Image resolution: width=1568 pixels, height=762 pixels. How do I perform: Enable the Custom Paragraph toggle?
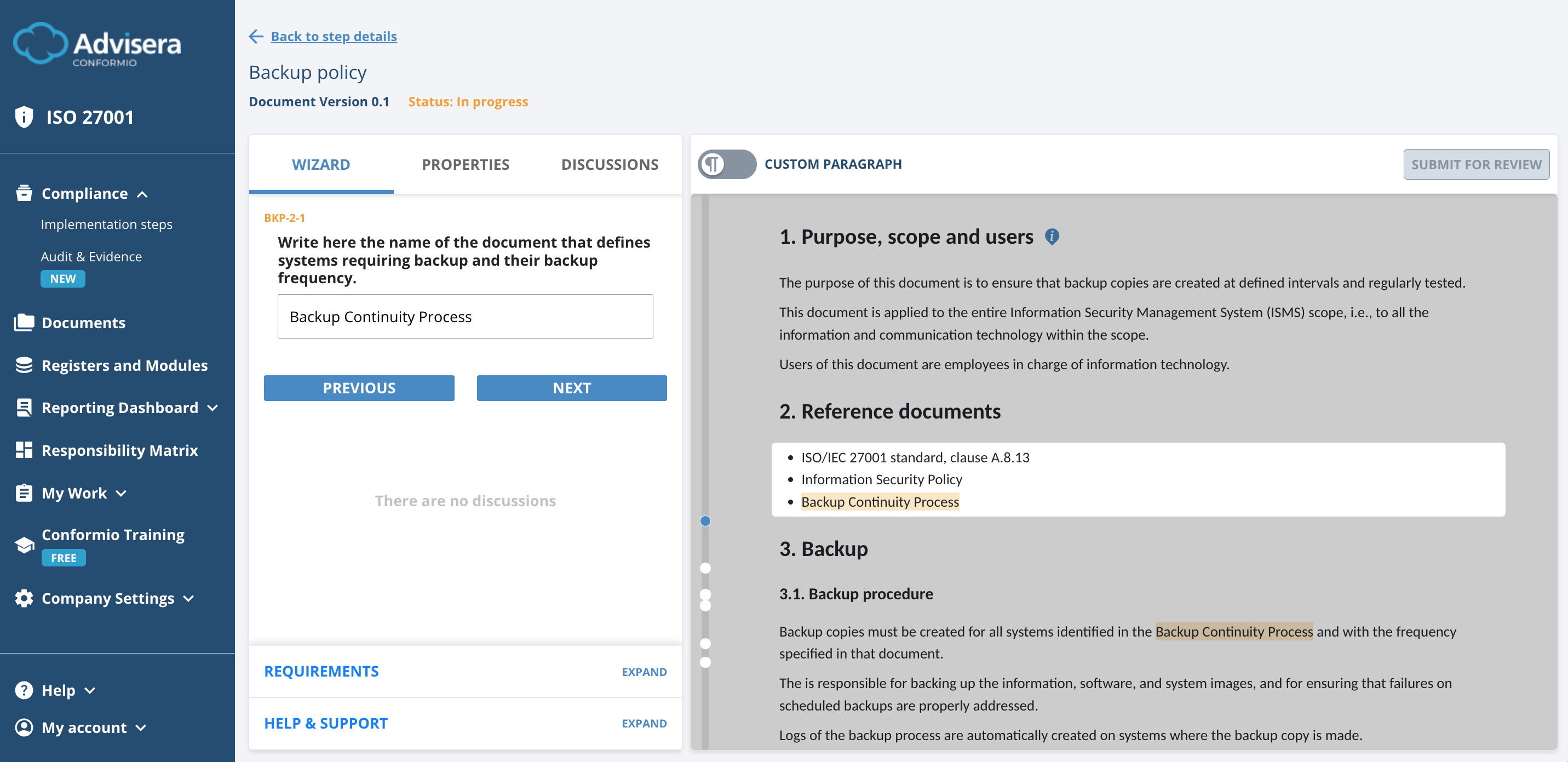click(x=728, y=164)
